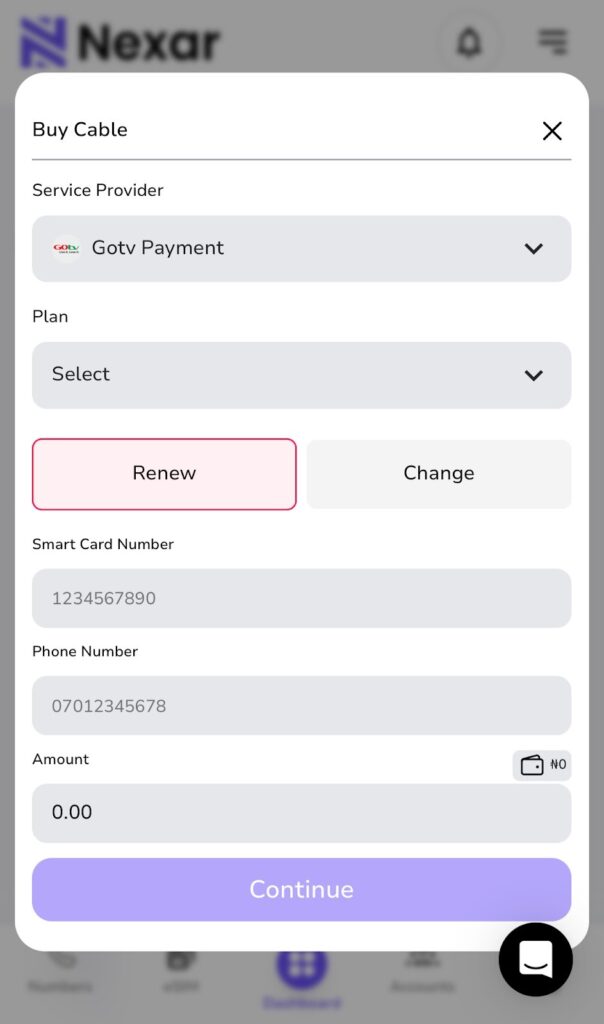Click the wallet balance icon
Image resolution: width=604 pixels, height=1024 pixels.
[x=532, y=765]
